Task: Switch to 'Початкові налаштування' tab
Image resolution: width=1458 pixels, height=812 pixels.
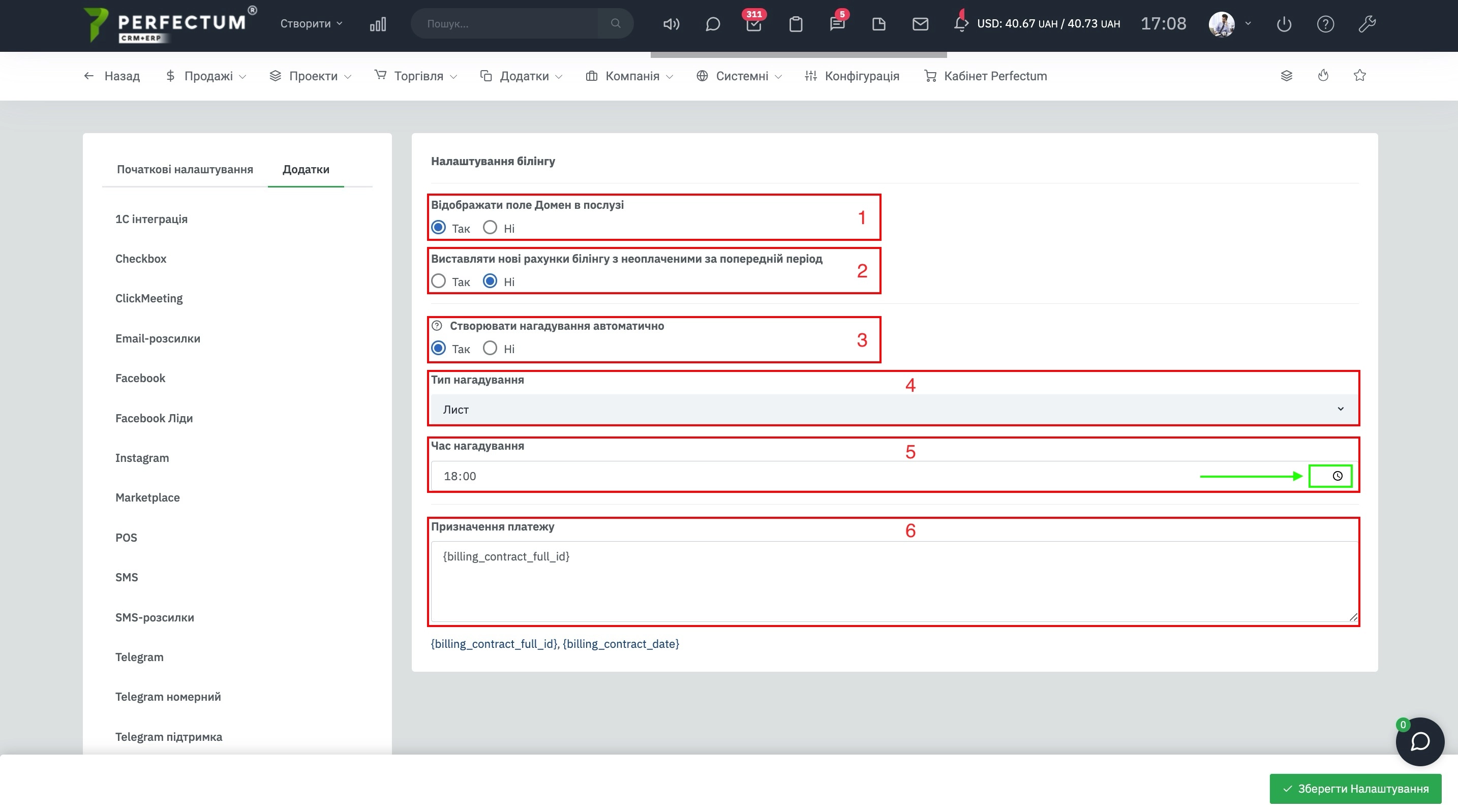Action: [x=184, y=168]
